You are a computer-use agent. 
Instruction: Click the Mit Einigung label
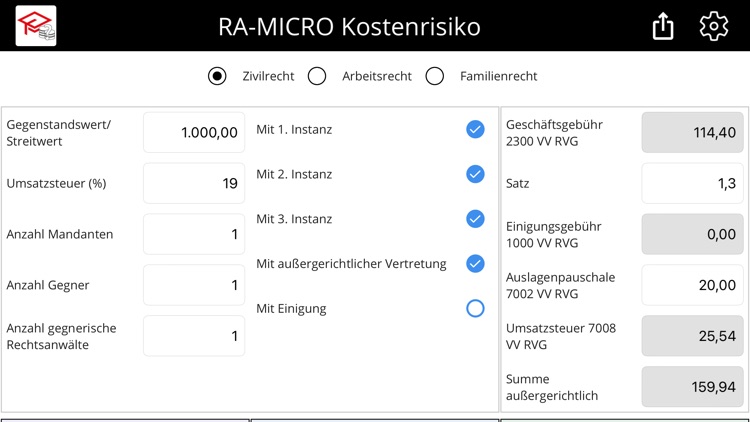291,309
